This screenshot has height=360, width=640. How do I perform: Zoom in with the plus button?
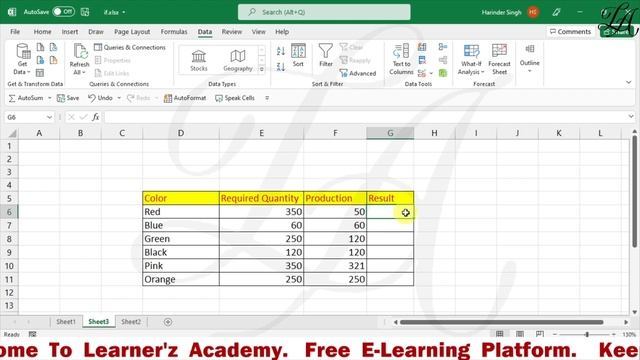(x=613, y=334)
